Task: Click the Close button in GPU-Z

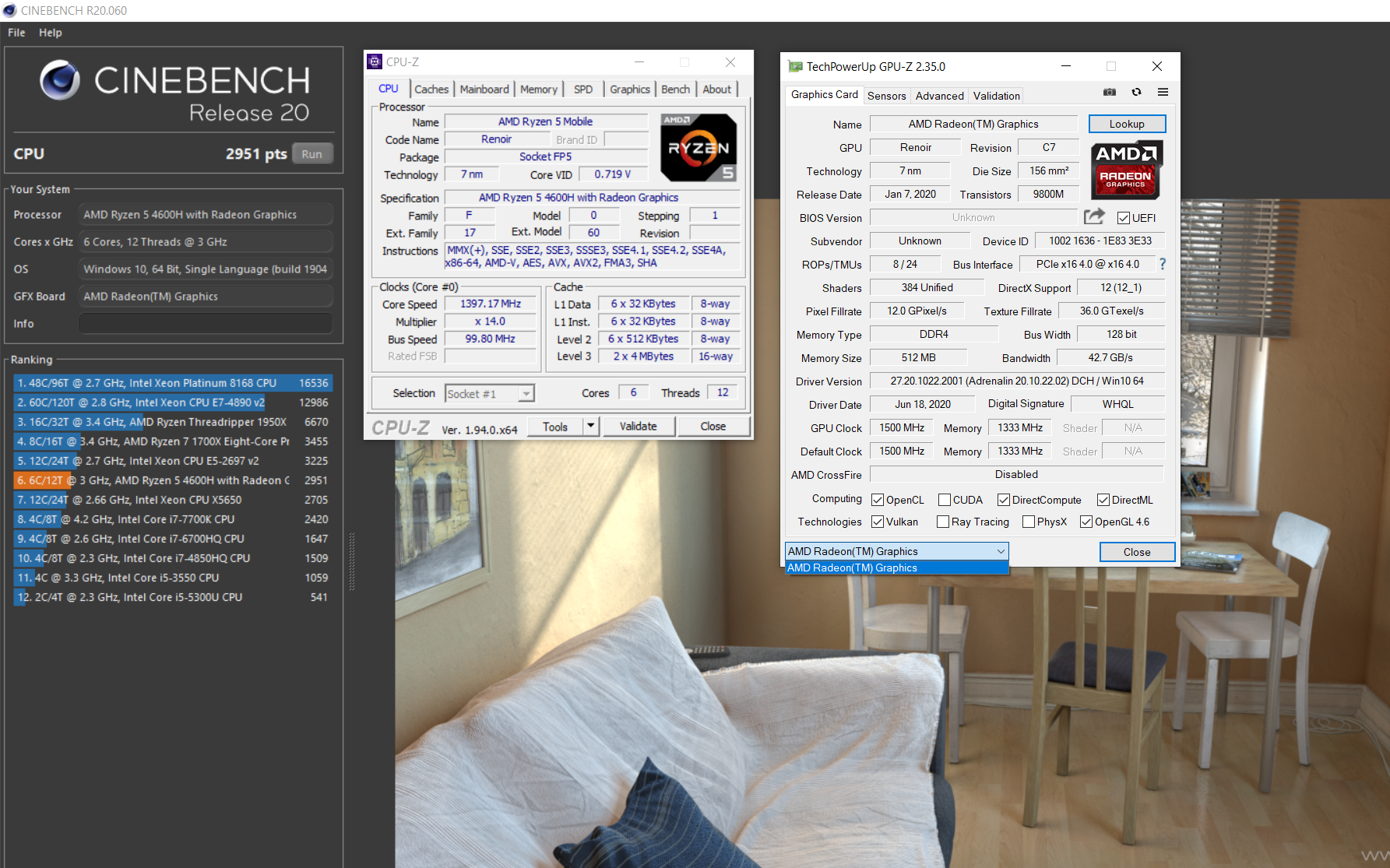Action: (1137, 552)
